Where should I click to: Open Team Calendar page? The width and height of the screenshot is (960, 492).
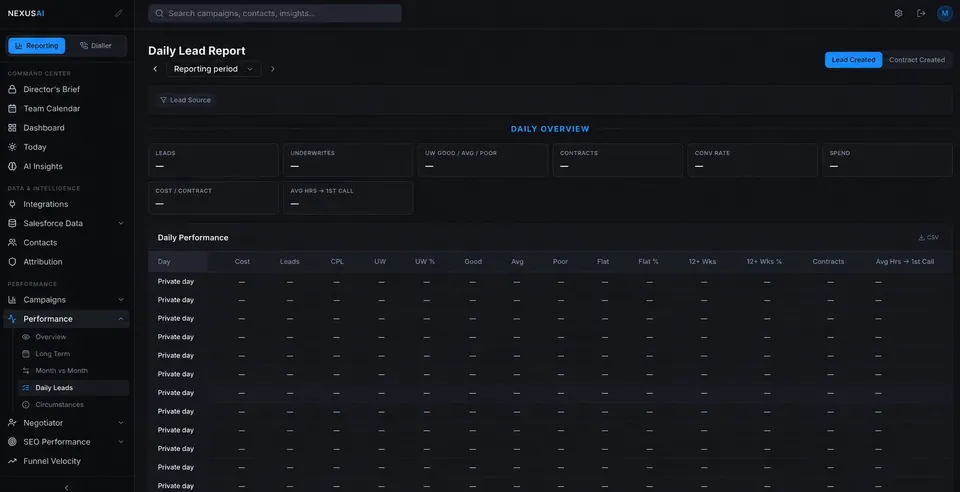(66, 108)
